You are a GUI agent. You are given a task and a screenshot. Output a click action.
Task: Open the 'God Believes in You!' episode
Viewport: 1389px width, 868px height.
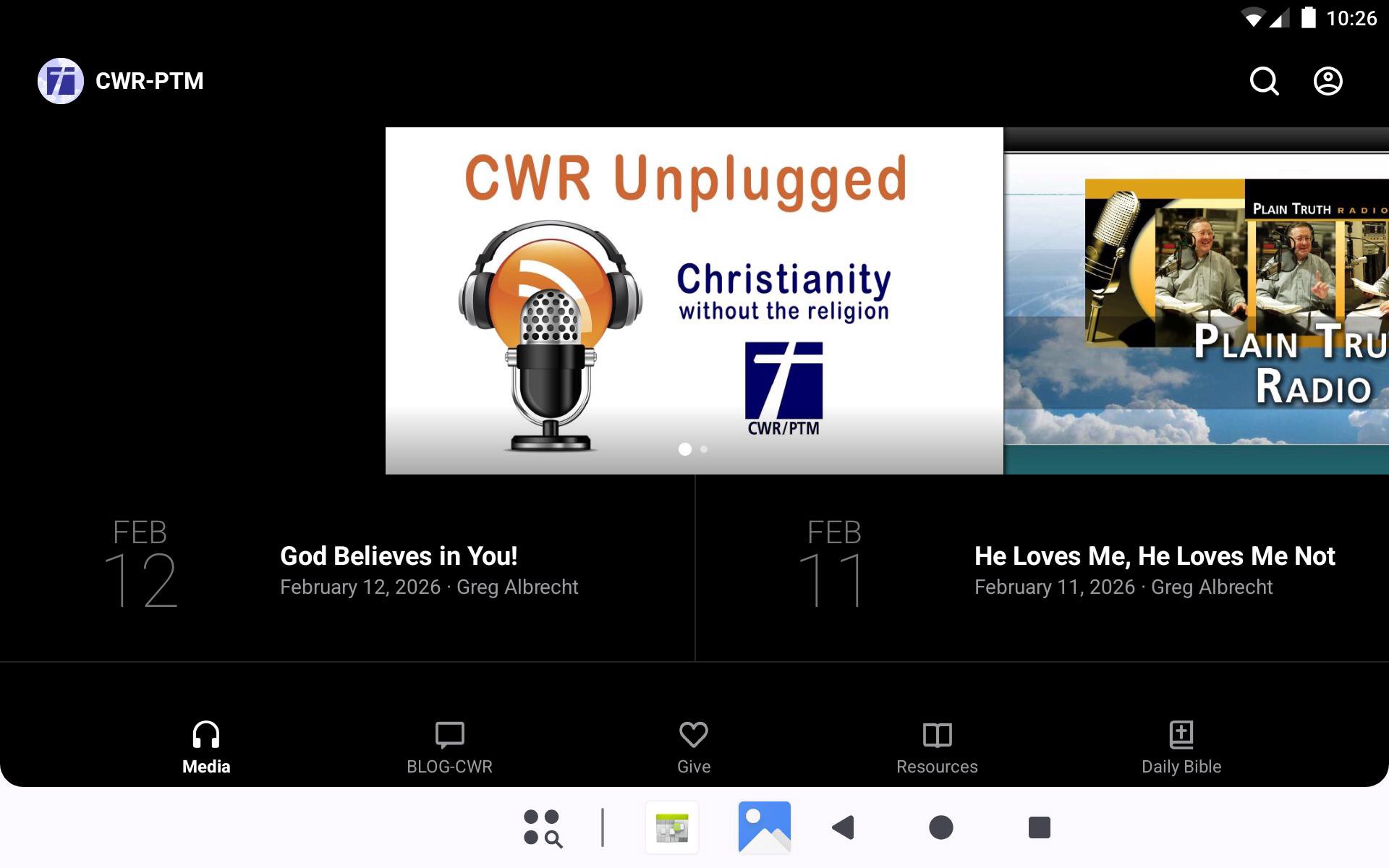click(399, 556)
